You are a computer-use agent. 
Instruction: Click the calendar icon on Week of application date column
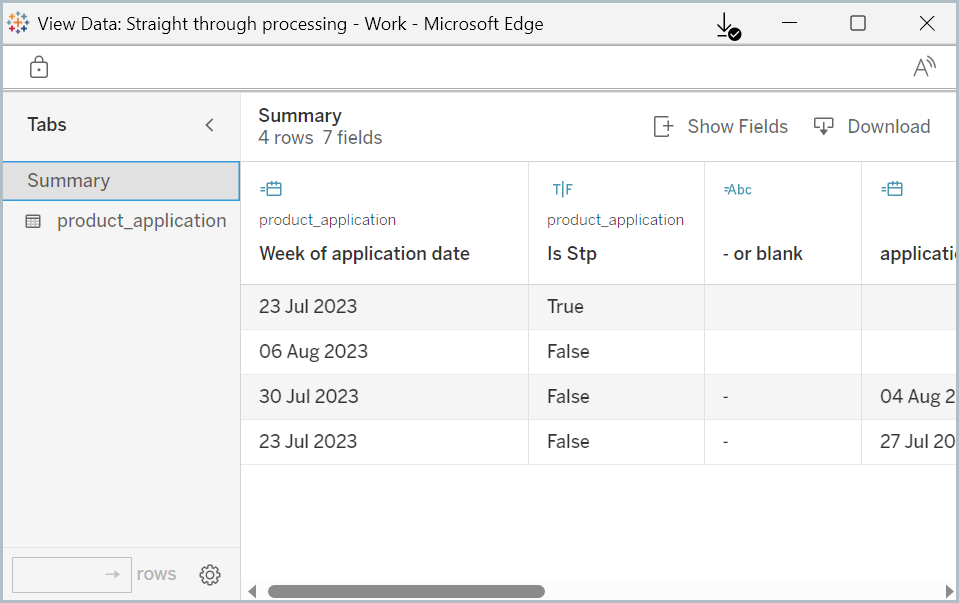point(270,188)
